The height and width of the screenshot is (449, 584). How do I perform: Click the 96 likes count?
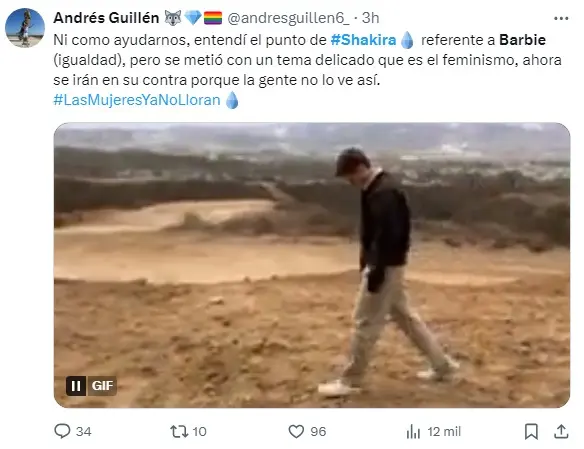pyautogui.click(x=318, y=432)
